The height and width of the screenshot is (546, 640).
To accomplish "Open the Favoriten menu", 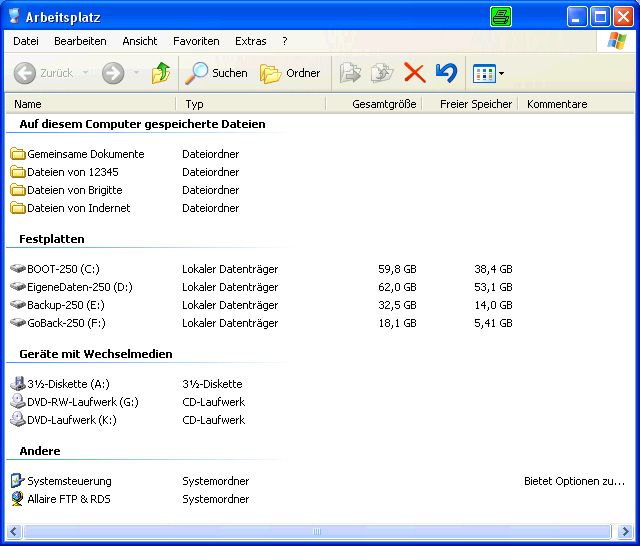I will click(196, 41).
